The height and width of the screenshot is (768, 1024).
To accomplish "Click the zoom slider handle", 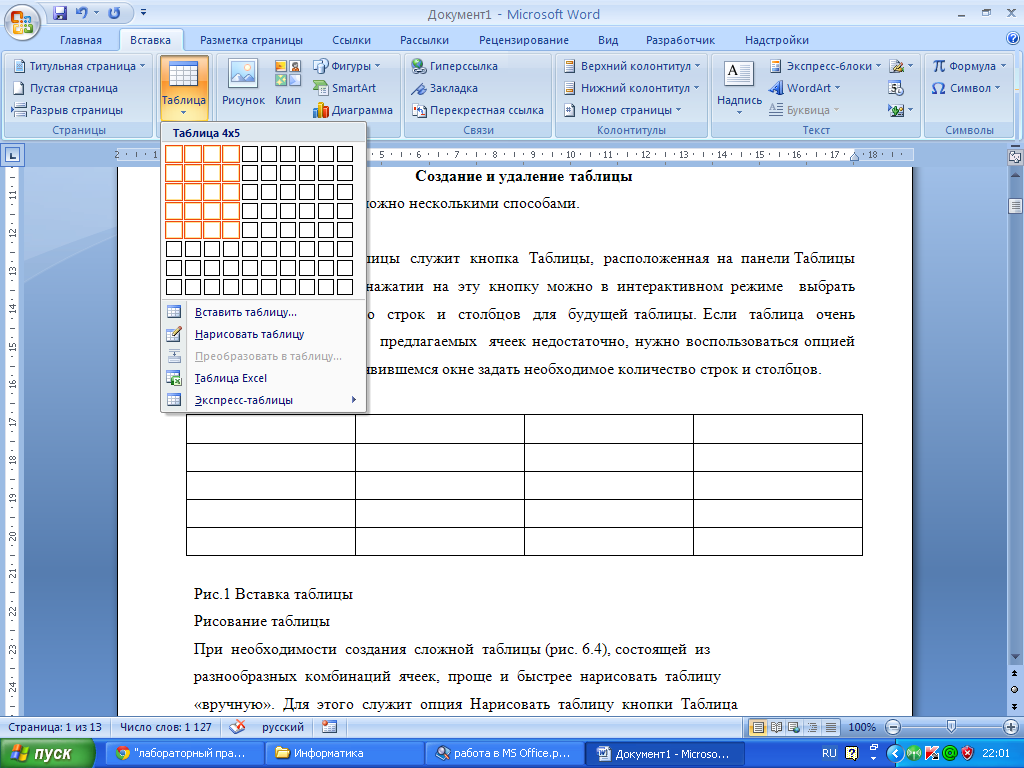I will tap(952, 726).
